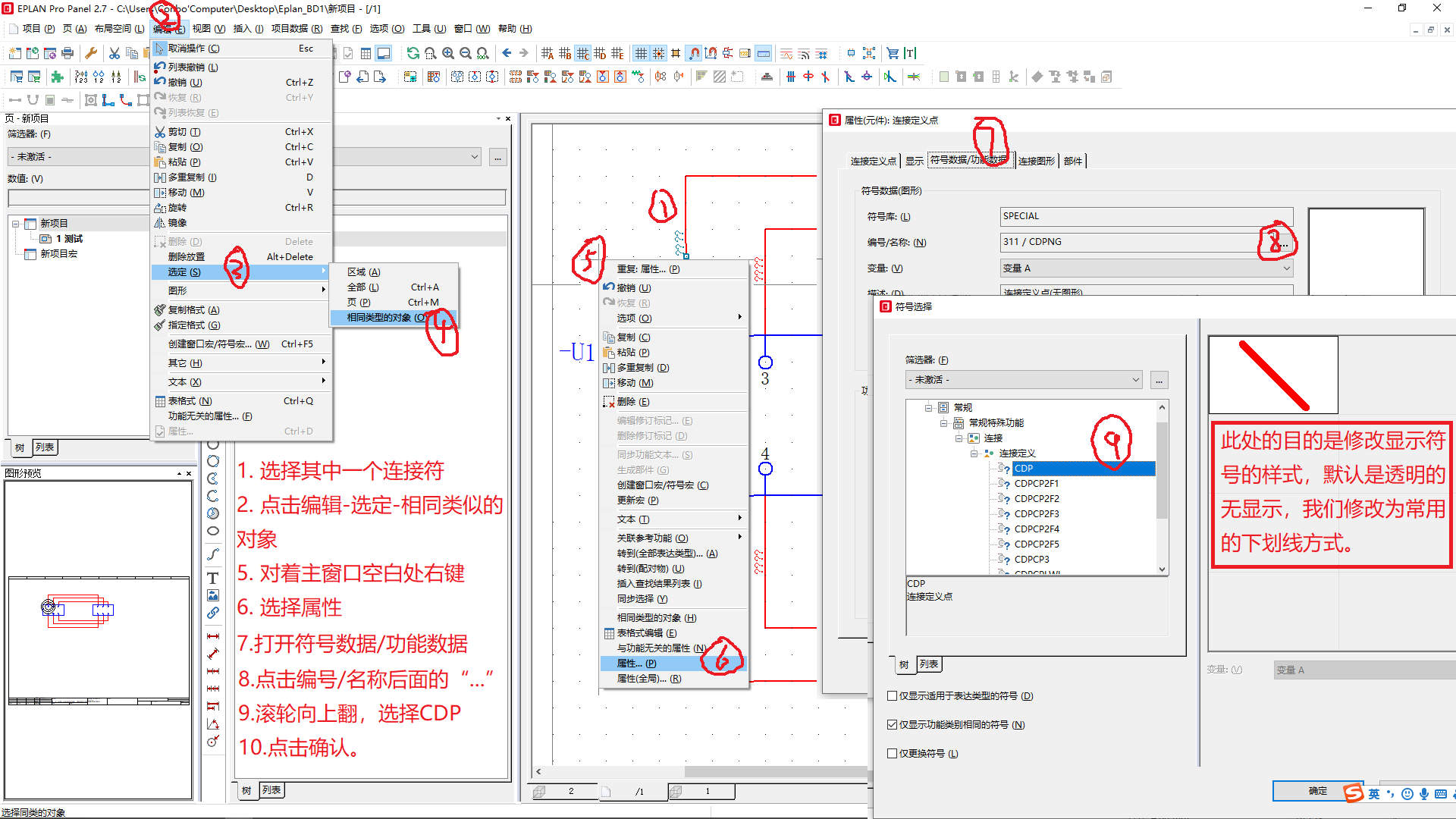Switch to the 连接图形 tab

(x=1036, y=161)
